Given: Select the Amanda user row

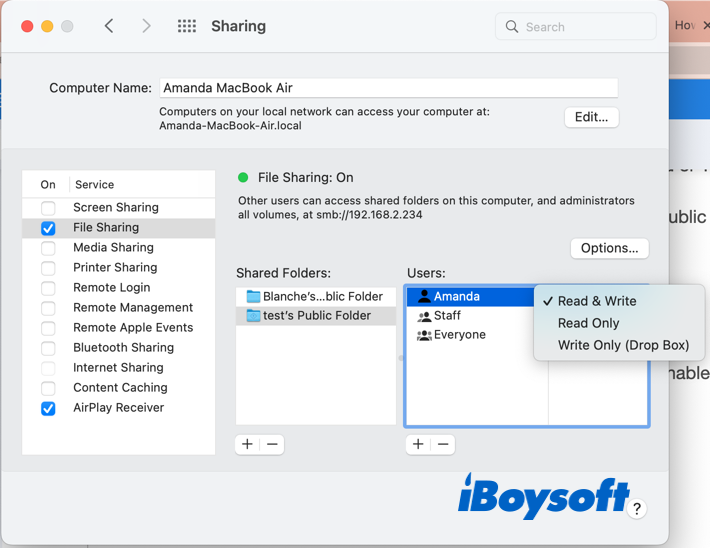Looking at the screenshot, I should (x=471, y=296).
